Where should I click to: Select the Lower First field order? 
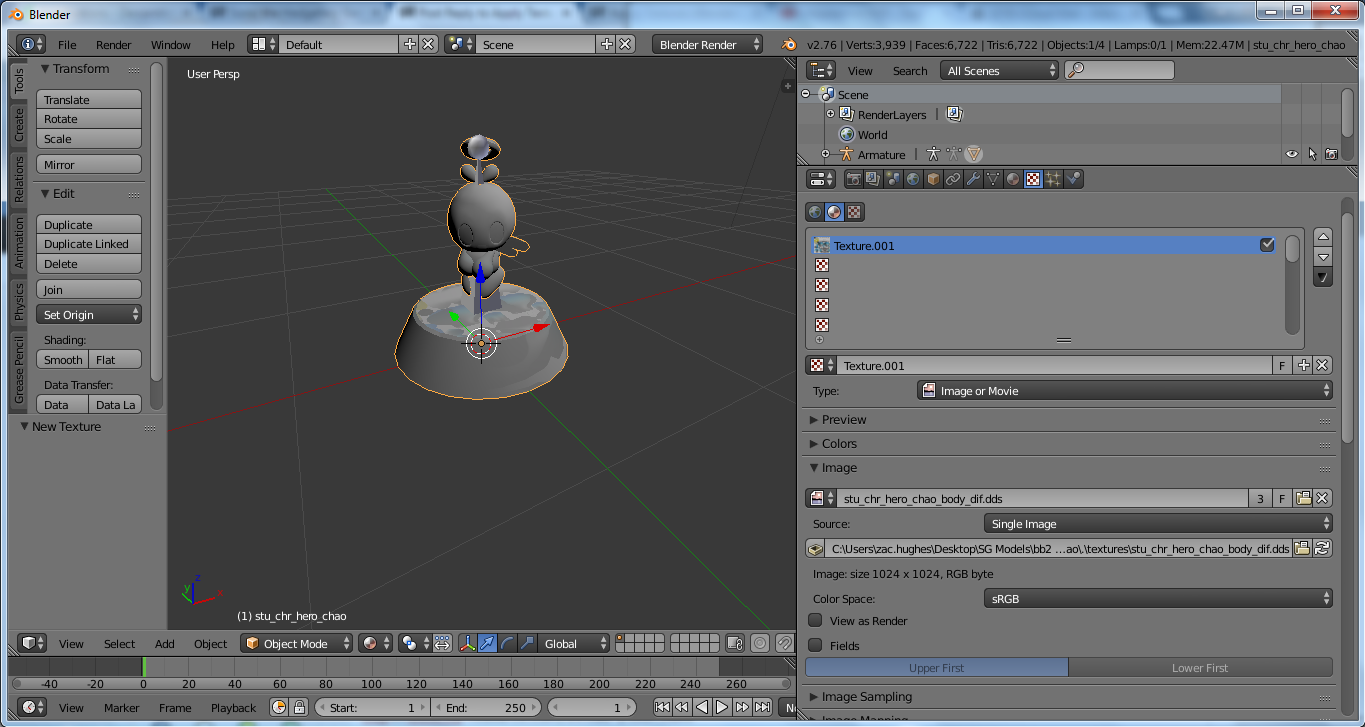[x=1200, y=668]
